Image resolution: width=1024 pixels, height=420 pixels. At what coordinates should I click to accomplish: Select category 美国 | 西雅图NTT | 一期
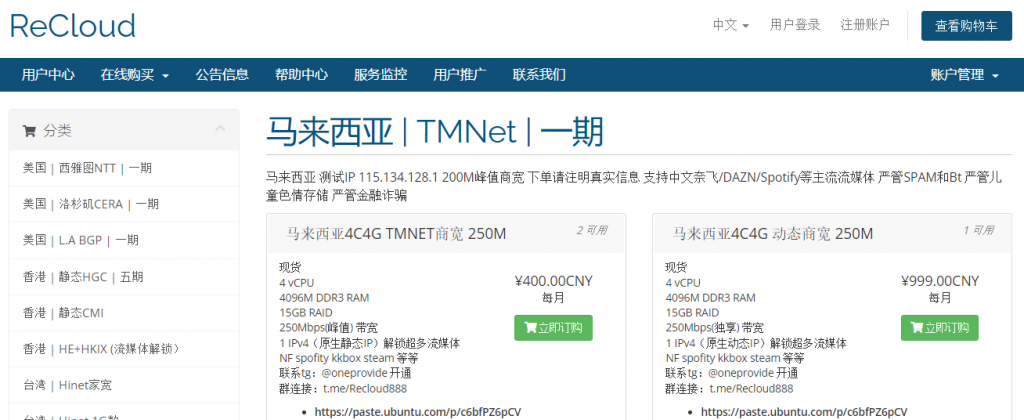click(124, 168)
